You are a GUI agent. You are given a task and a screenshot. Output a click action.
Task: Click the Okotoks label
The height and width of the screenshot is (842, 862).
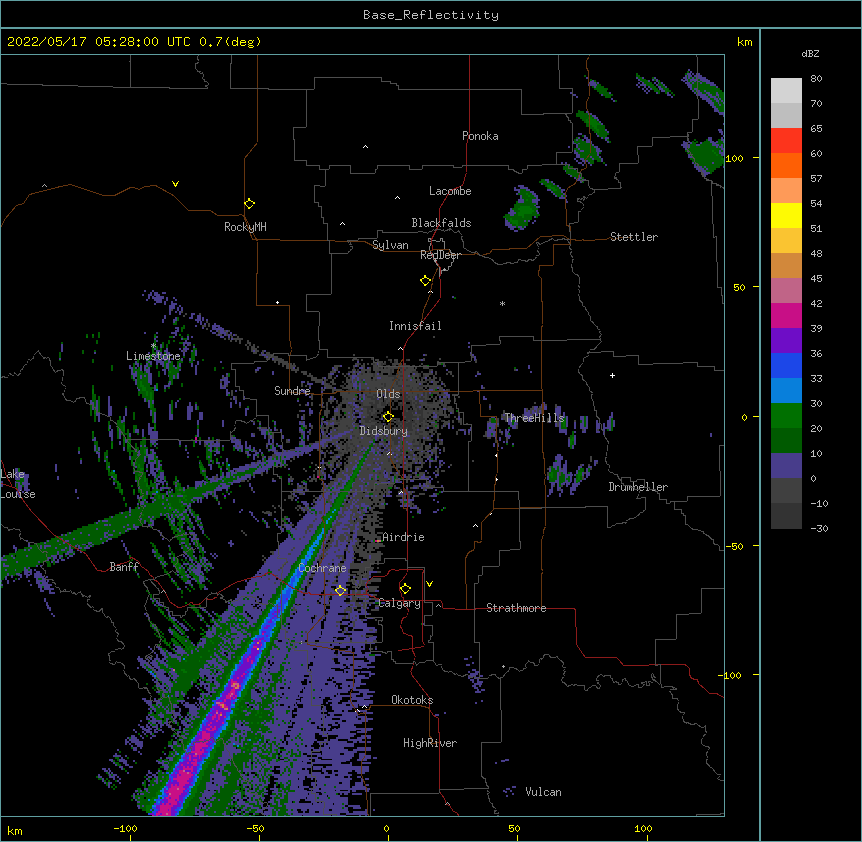(412, 700)
